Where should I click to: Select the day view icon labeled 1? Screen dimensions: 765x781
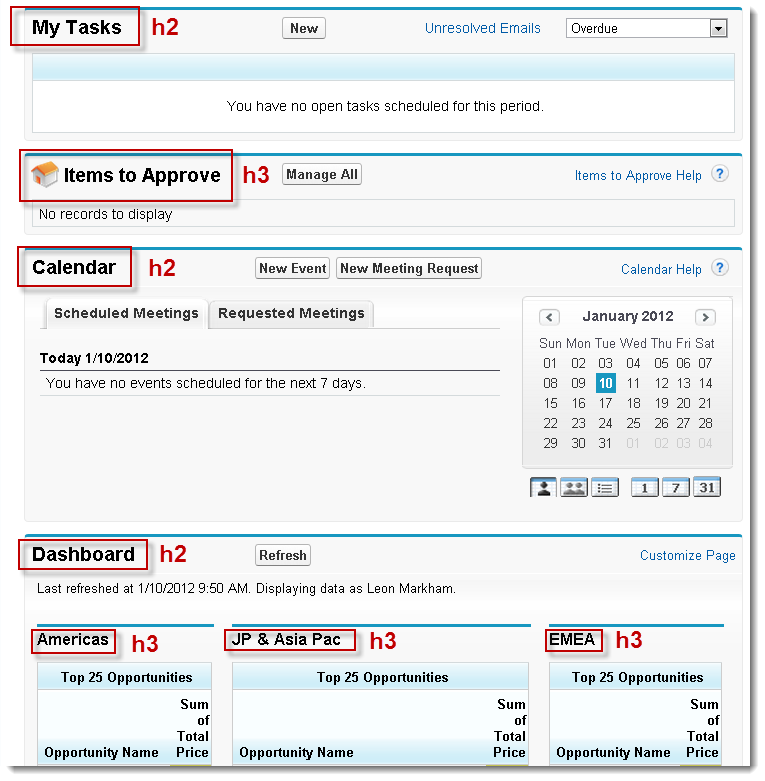click(x=644, y=487)
